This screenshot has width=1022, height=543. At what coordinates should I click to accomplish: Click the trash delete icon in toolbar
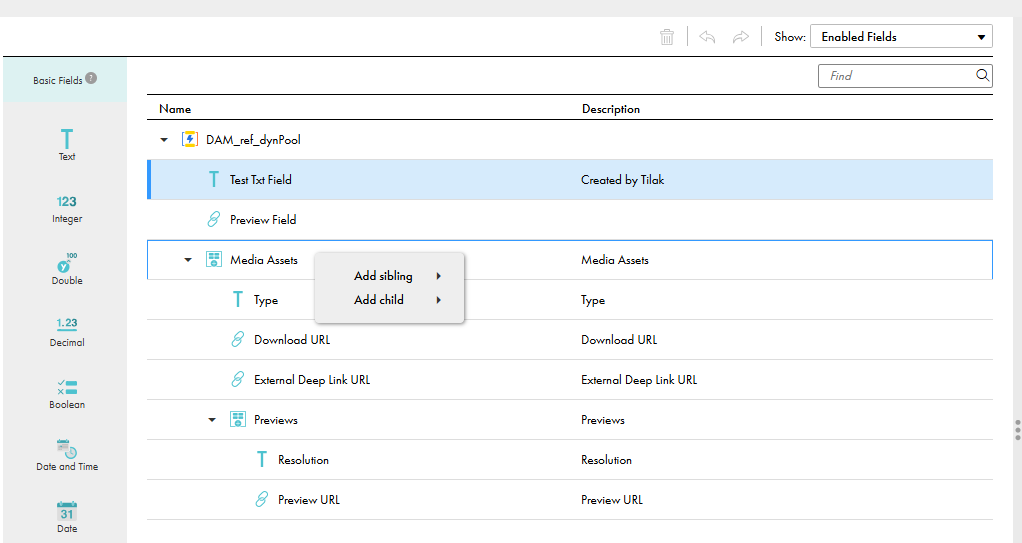click(667, 37)
